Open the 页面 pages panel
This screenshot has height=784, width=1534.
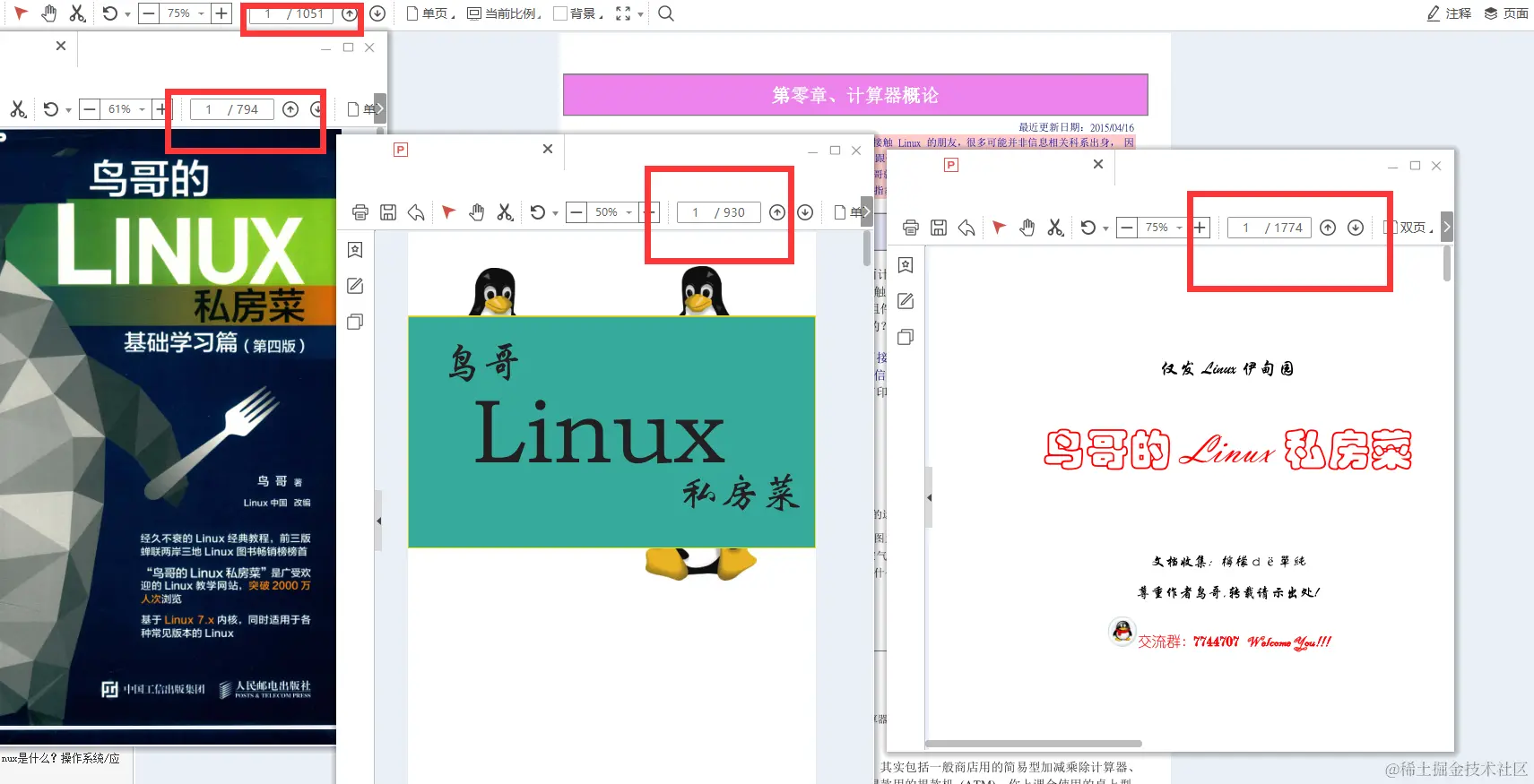pyautogui.click(x=1506, y=13)
